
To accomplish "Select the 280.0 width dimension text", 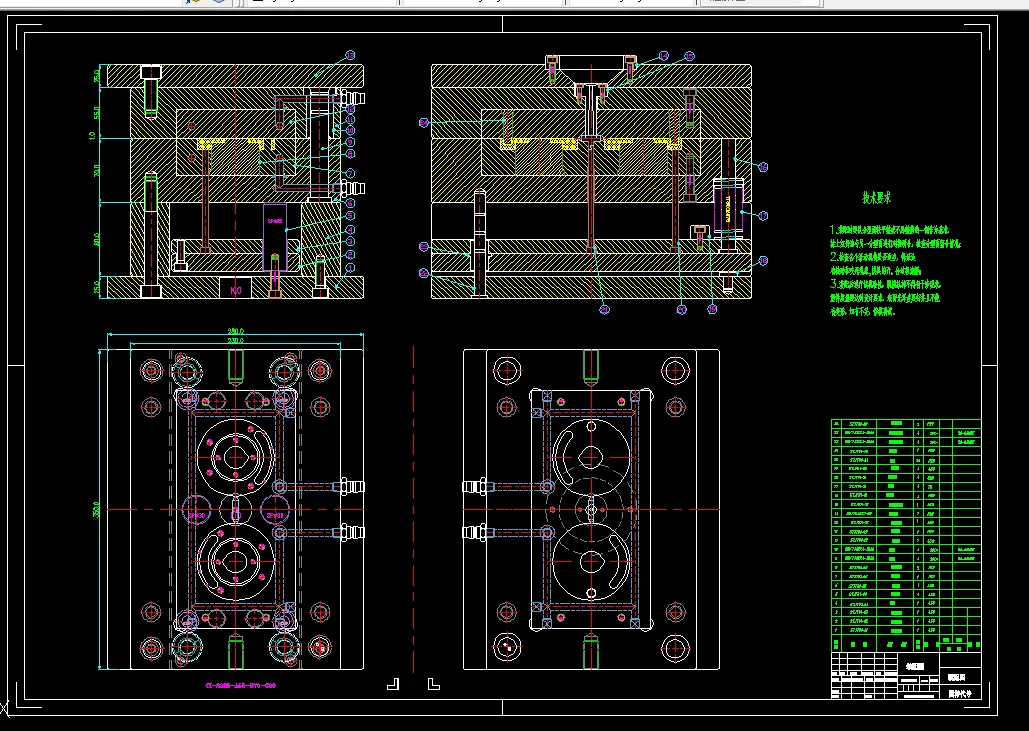I will click(x=236, y=331).
